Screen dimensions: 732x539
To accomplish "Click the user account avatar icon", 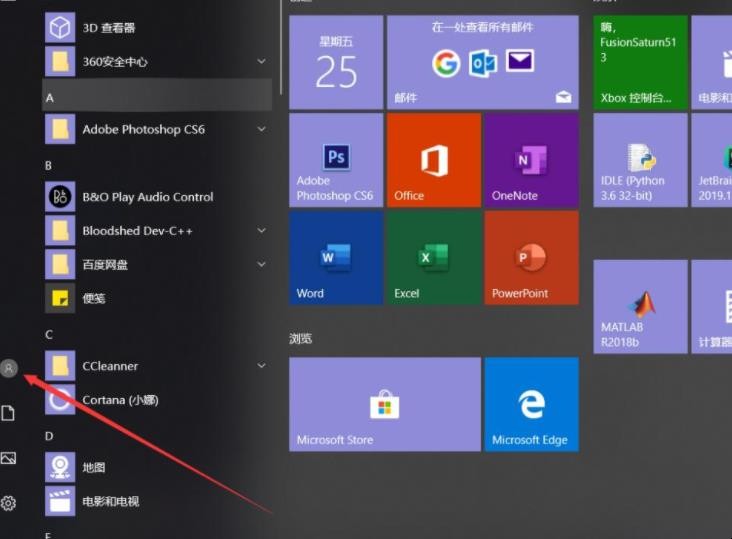I will tap(9, 368).
